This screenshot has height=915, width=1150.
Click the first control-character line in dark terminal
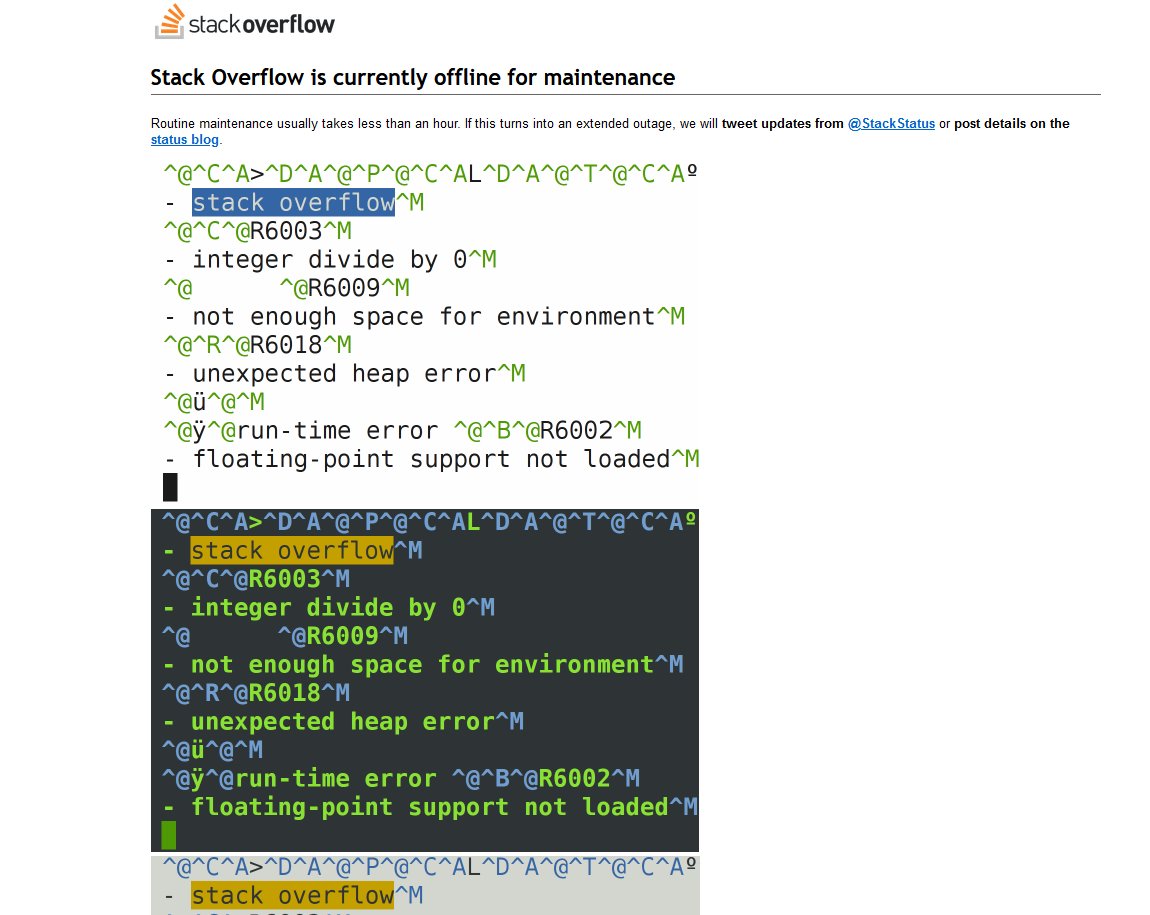[428, 522]
